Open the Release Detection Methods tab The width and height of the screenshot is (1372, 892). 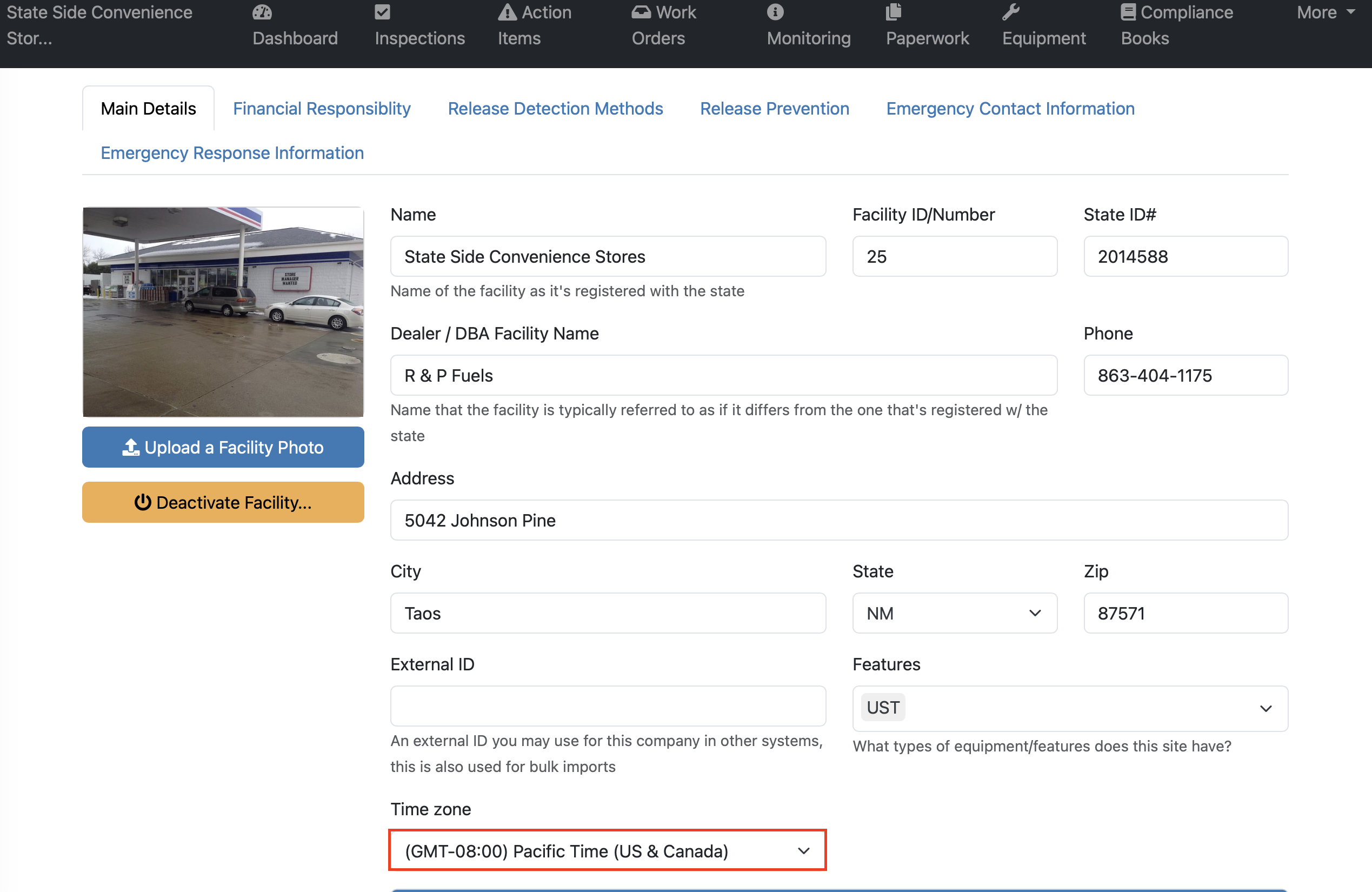(555, 109)
